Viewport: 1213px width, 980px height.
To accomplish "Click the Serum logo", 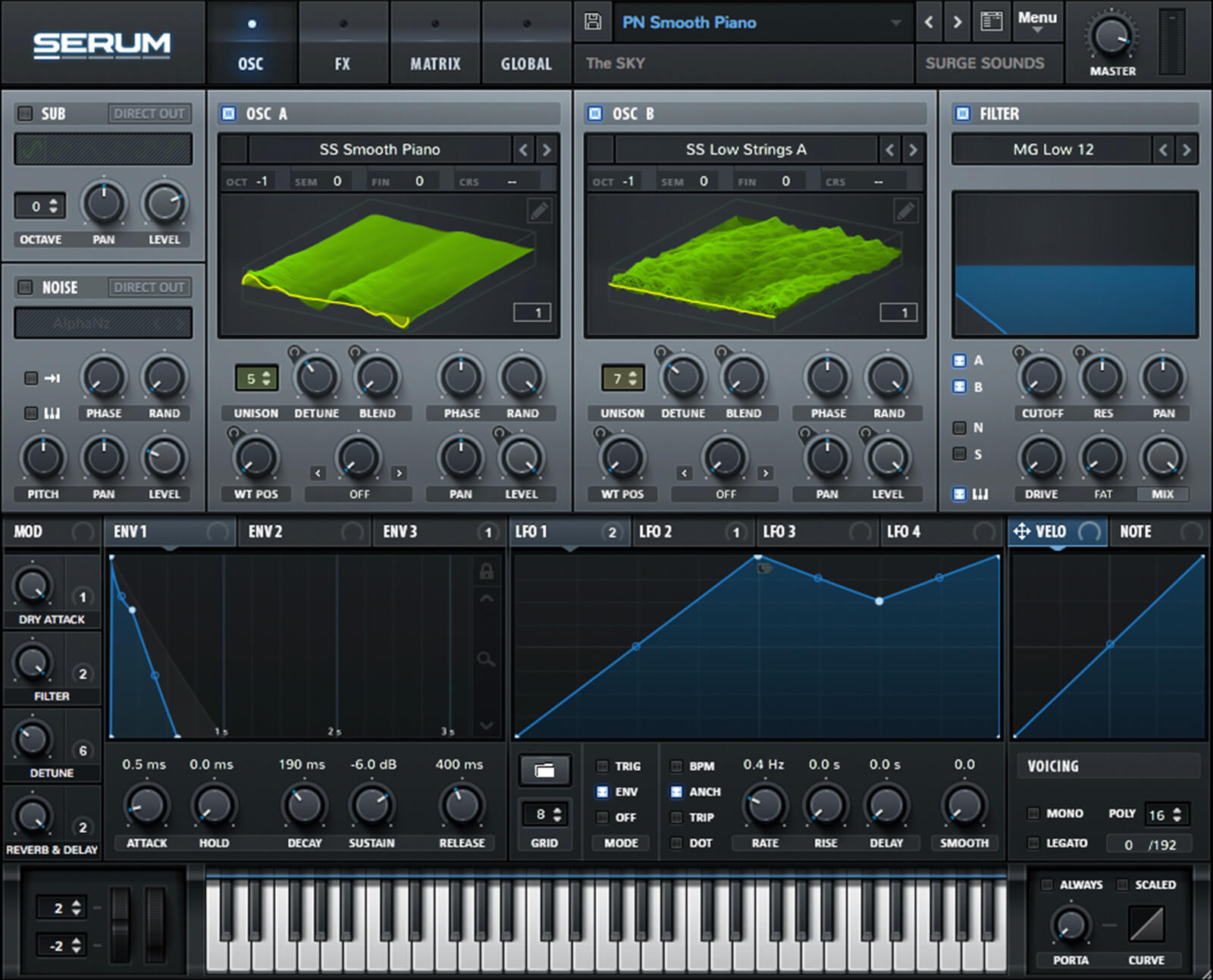I will [x=102, y=45].
